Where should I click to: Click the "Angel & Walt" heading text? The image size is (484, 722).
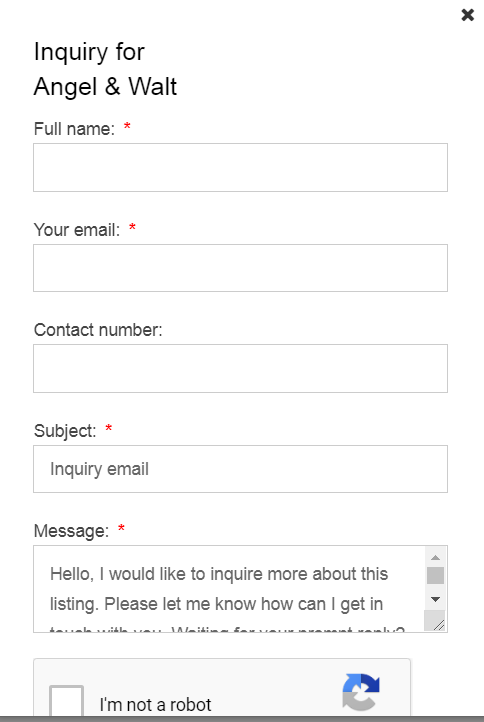(x=105, y=87)
